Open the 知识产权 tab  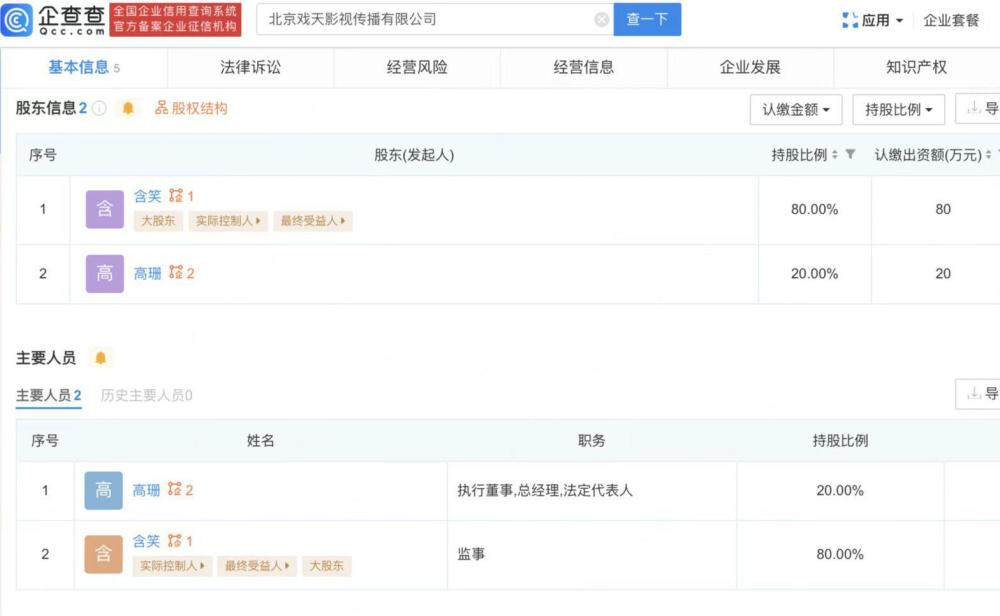click(x=916, y=68)
